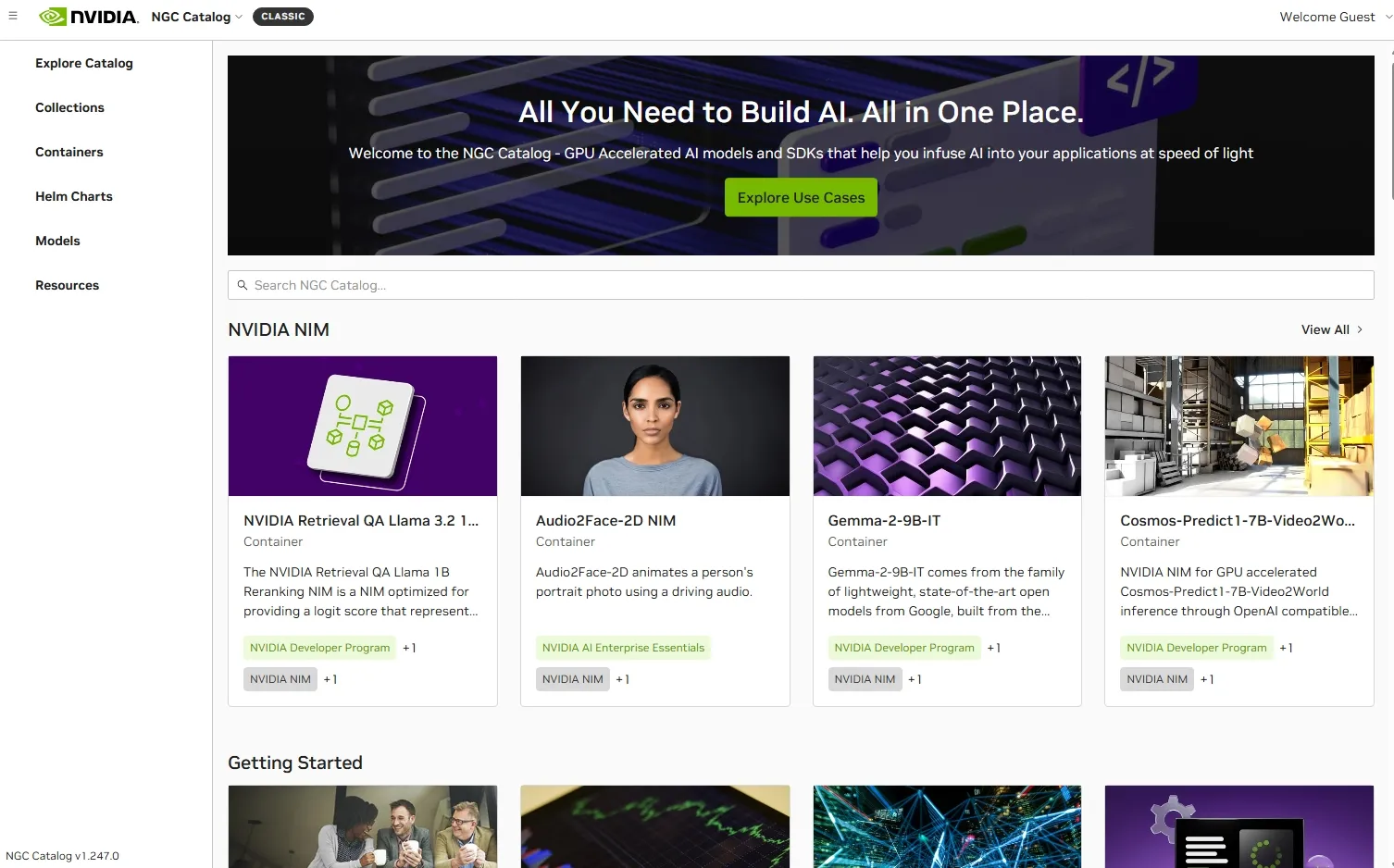Click the Gemma-2-9B-IT description text

(946, 591)
